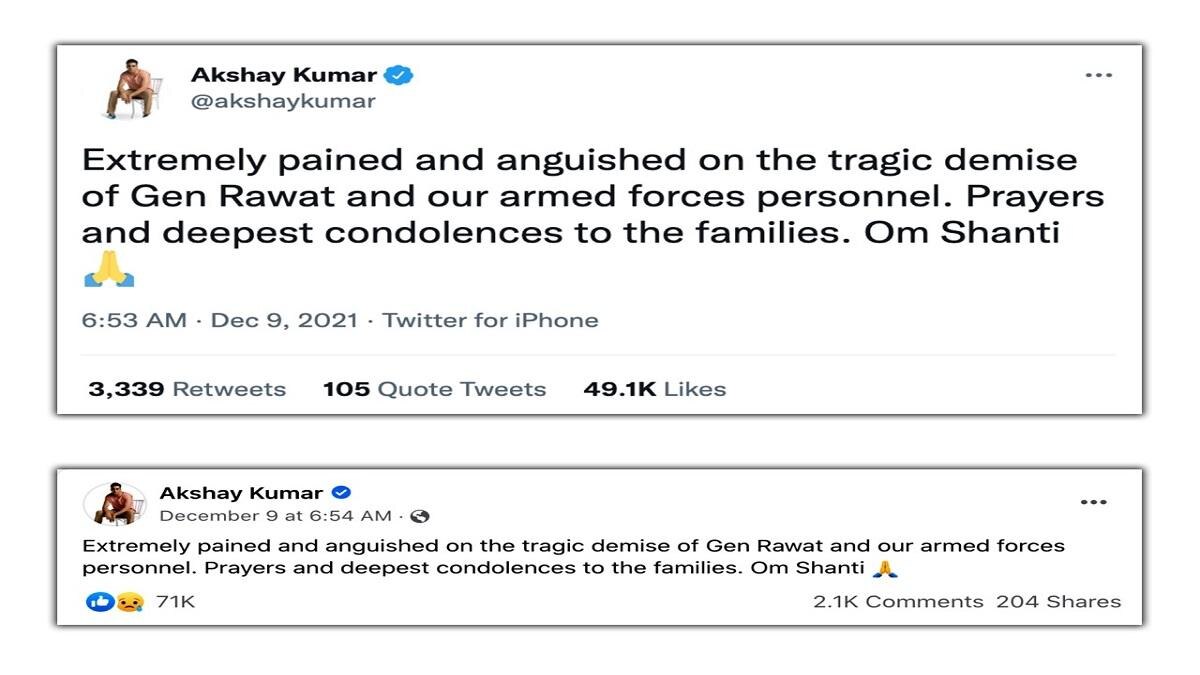This screenshot has height=675, width=1200.
Task: Open the Facebook post's profile picture
Action: tap(114, 504)
